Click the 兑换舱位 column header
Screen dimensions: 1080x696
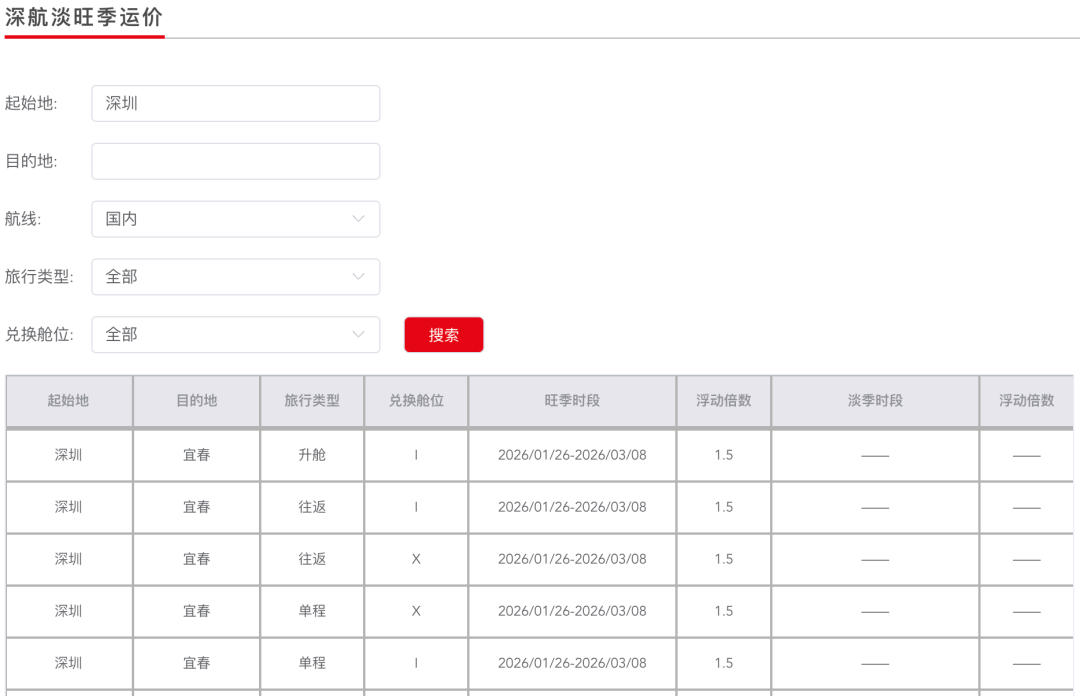coord(416,400)
